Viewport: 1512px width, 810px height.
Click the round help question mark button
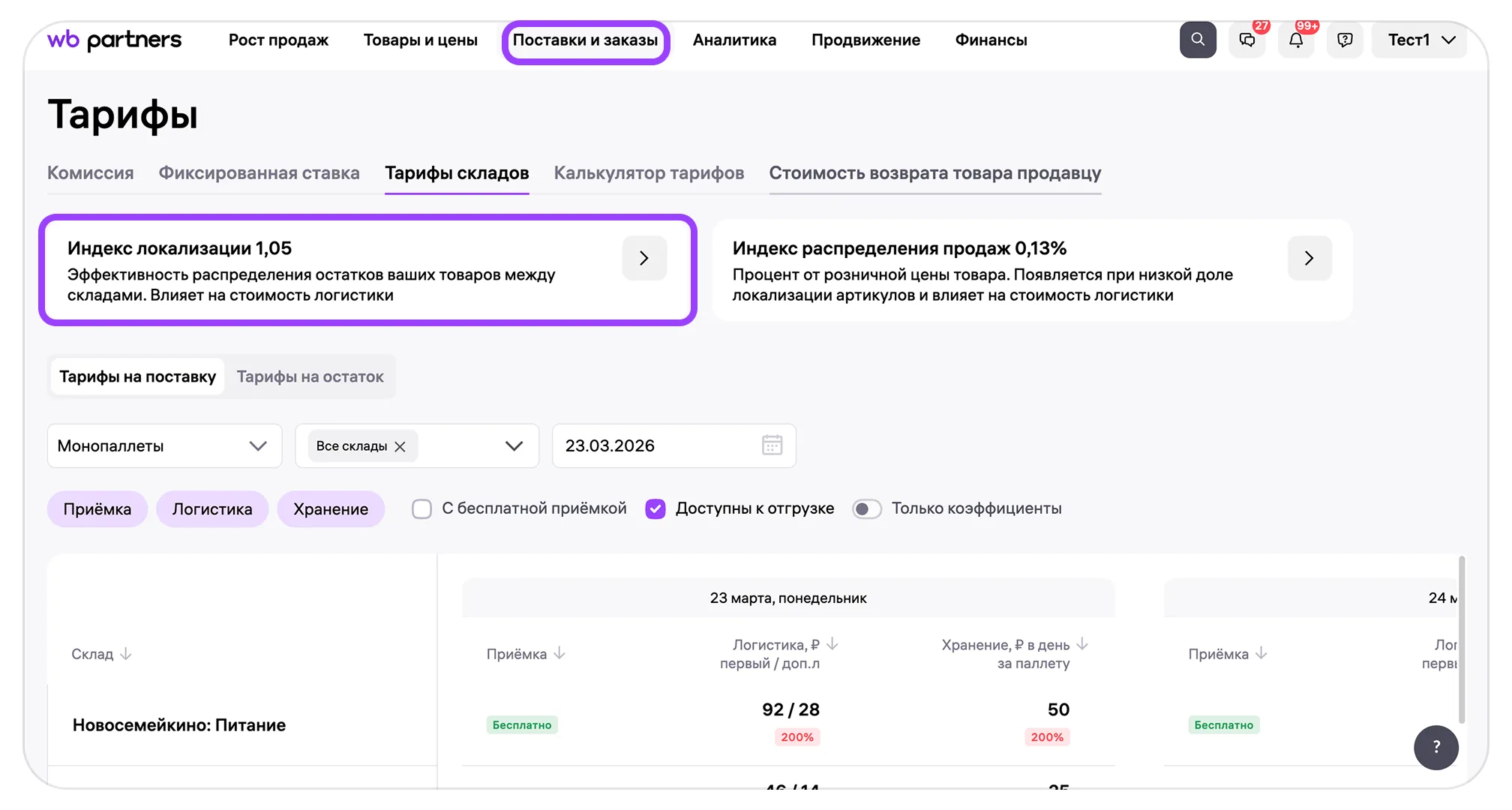click(1435, 747)
